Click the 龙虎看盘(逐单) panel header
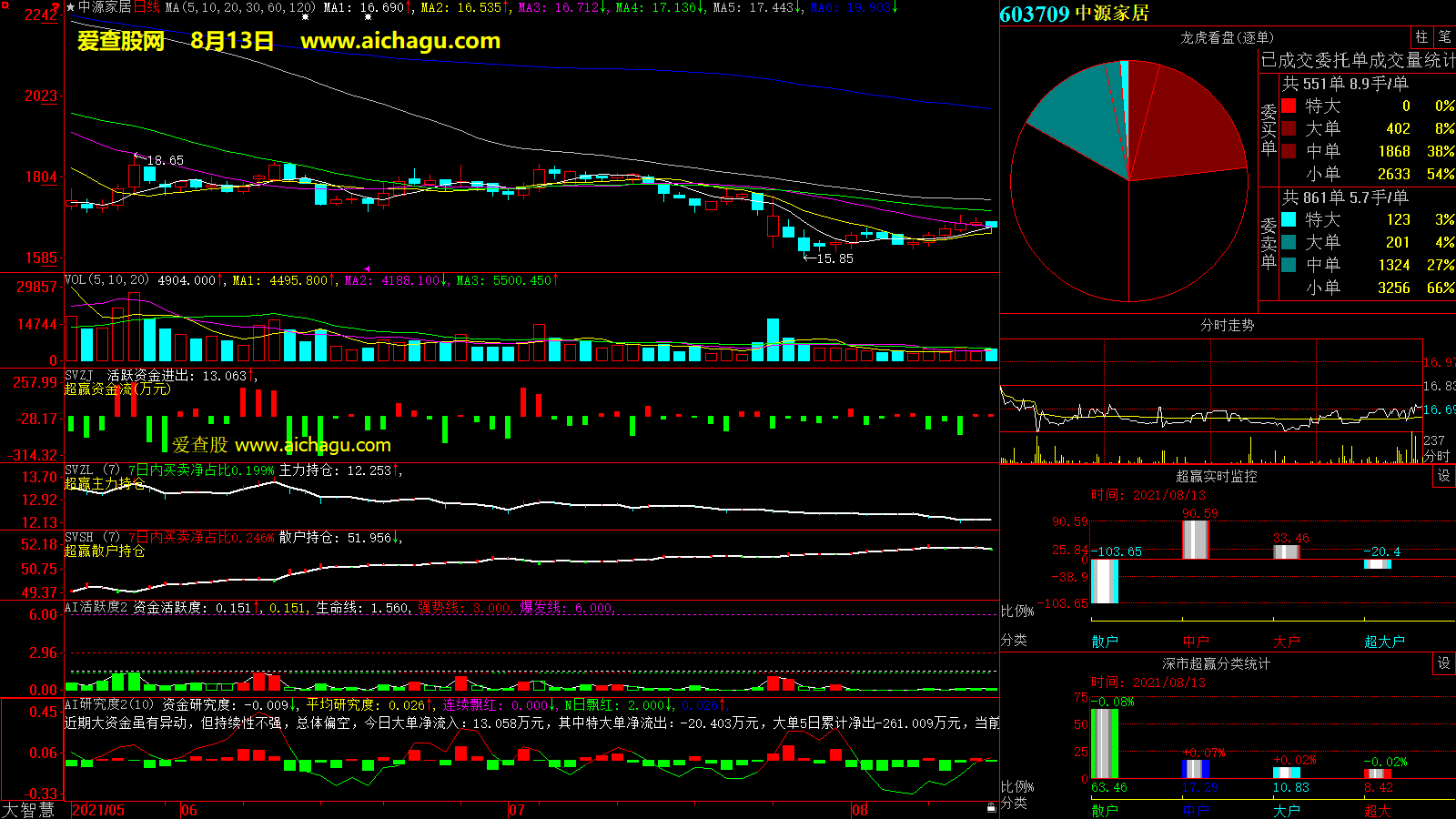1456x819 pixels. coord(1227,37)
